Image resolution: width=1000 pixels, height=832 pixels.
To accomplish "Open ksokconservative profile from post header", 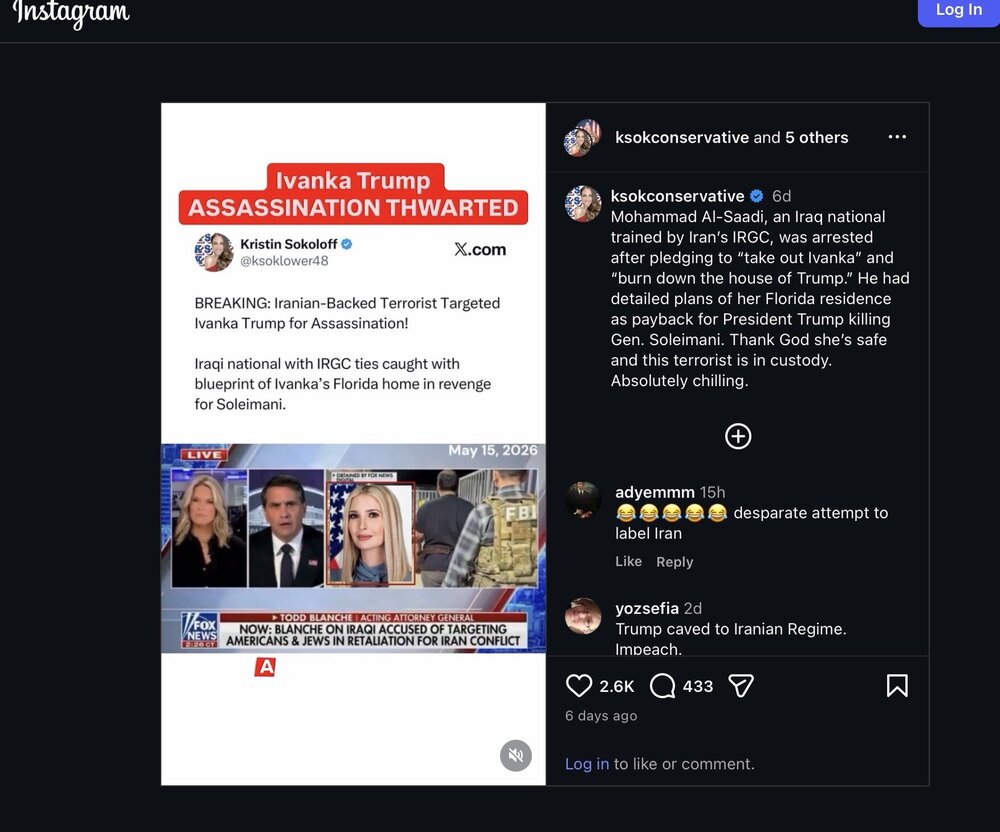I will tap(681, 137).
